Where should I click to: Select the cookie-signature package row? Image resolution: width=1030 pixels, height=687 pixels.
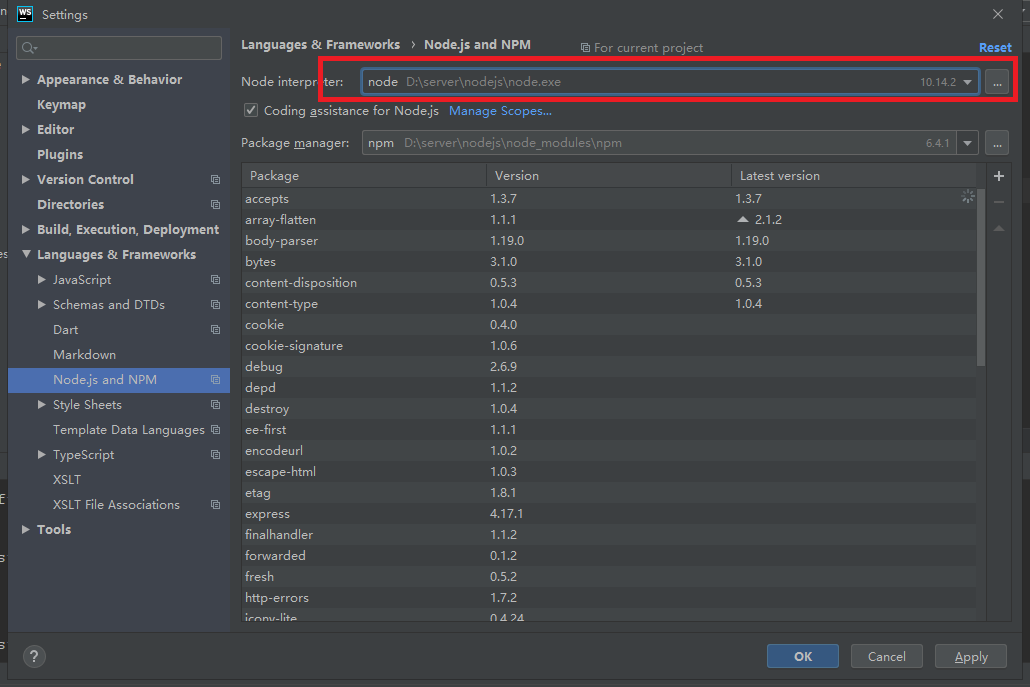coord(608,345)
